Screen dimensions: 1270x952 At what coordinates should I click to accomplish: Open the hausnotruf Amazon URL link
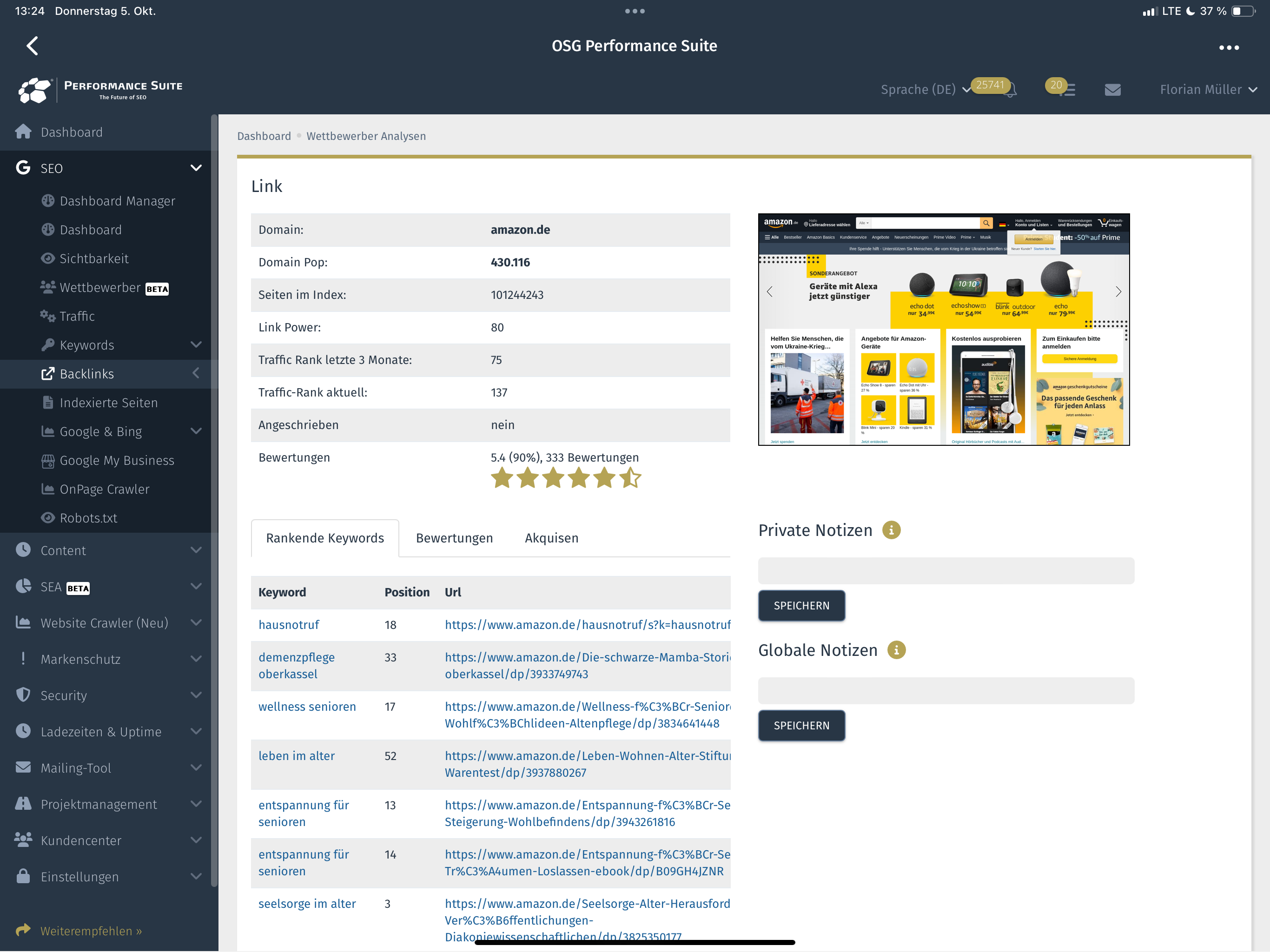(587, 625)
